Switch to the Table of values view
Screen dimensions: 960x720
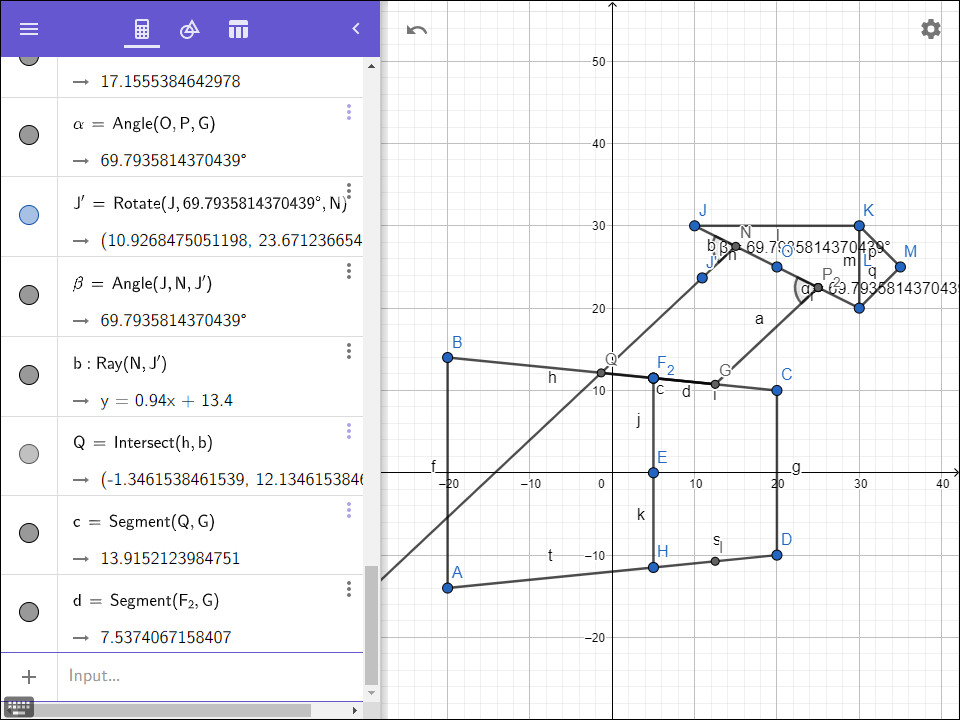click(x=238, y=29)
